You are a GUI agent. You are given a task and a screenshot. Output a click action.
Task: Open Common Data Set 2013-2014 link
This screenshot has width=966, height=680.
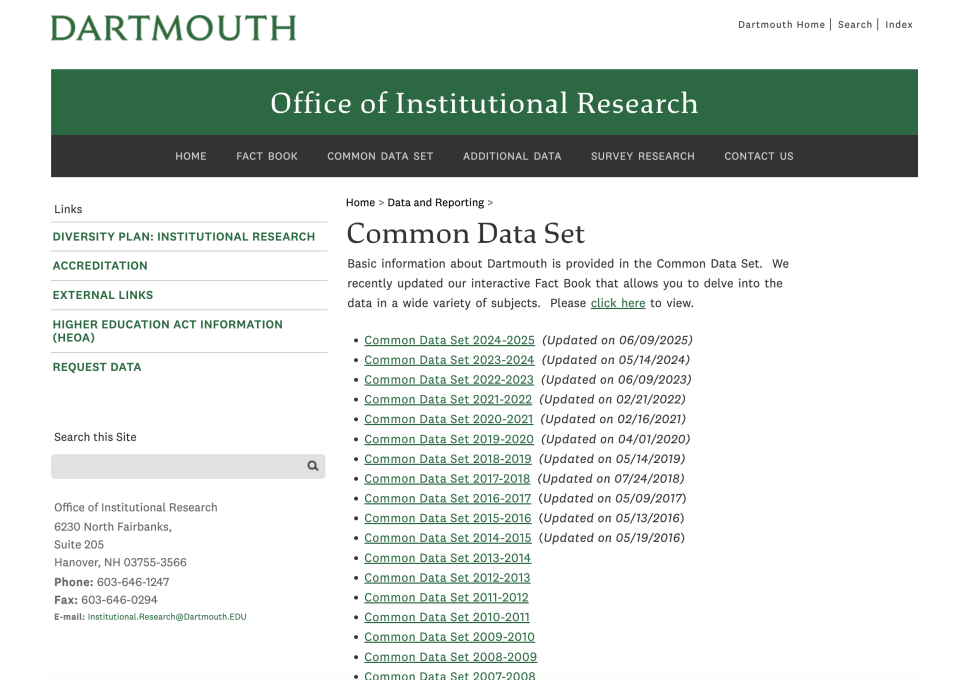[447, 558]
